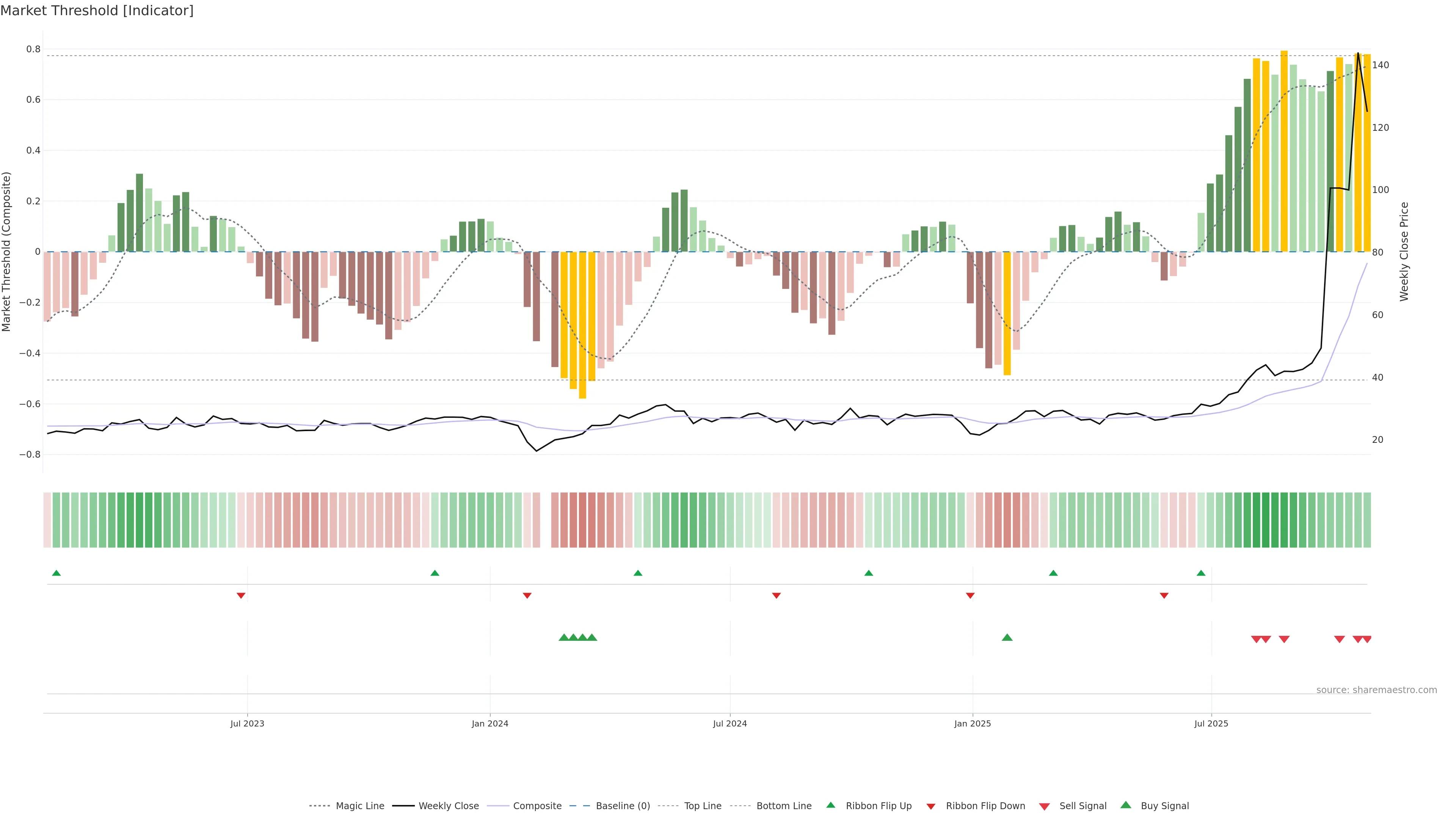Click the Ribbon Flip Up legend triangle
1456x819 pixels.
[x=831, y=805]
